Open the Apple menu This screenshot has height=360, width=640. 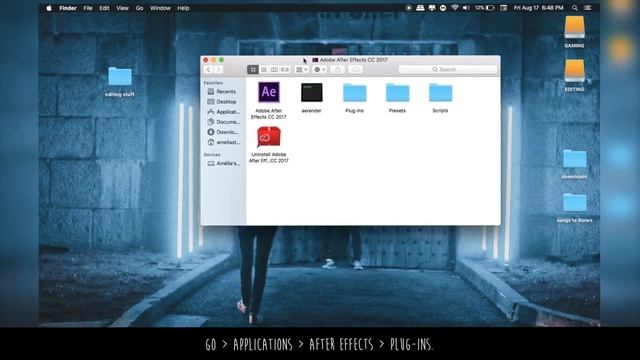[49, 8]
